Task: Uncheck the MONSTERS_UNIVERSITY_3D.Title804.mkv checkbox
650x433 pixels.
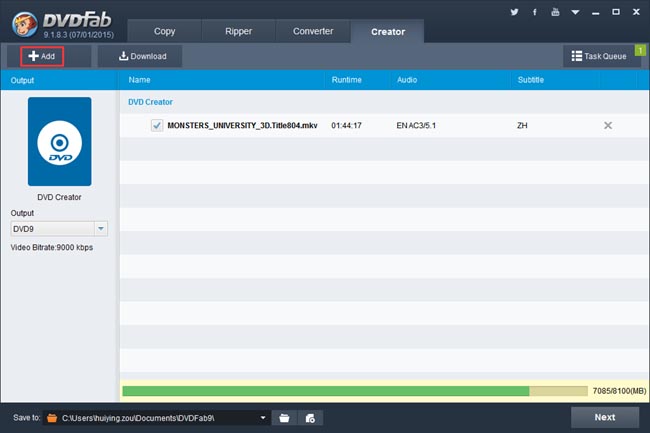Action: [157, 125]
